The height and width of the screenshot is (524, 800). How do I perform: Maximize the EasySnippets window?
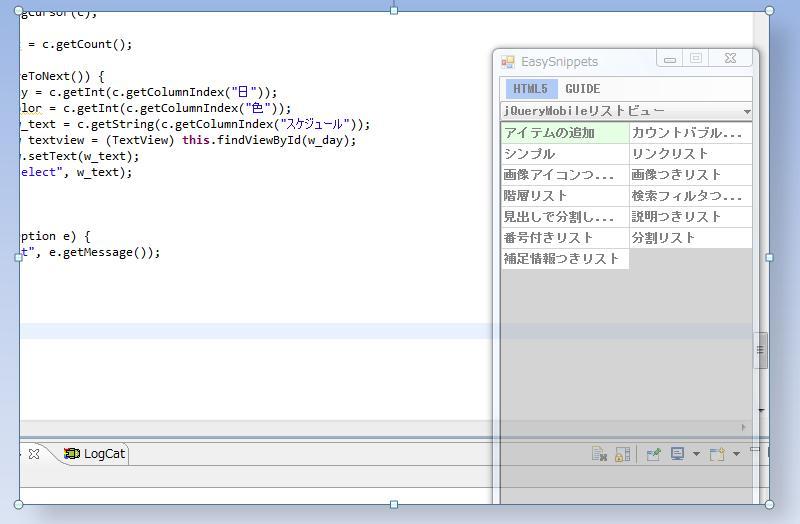point(696,59)
